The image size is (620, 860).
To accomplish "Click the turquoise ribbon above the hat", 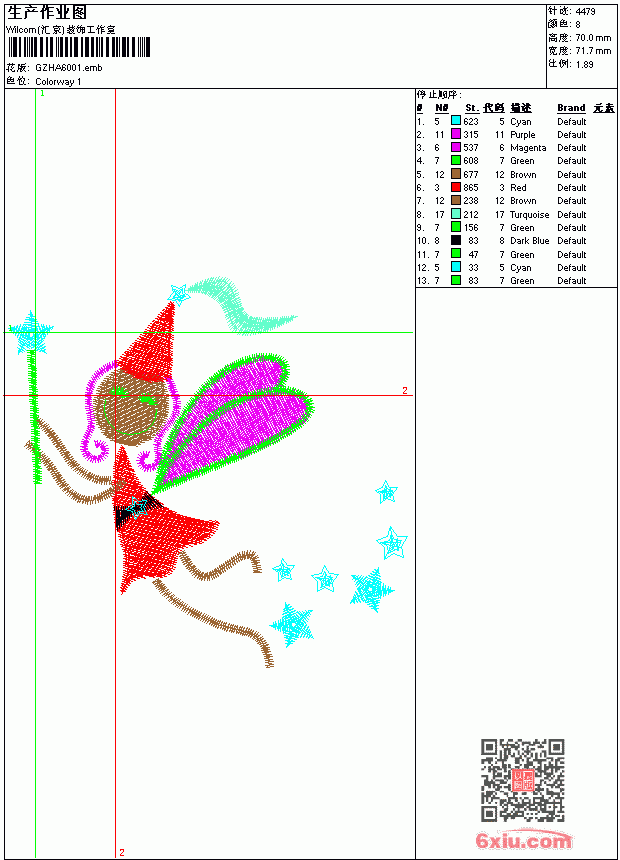I will 239,306.
